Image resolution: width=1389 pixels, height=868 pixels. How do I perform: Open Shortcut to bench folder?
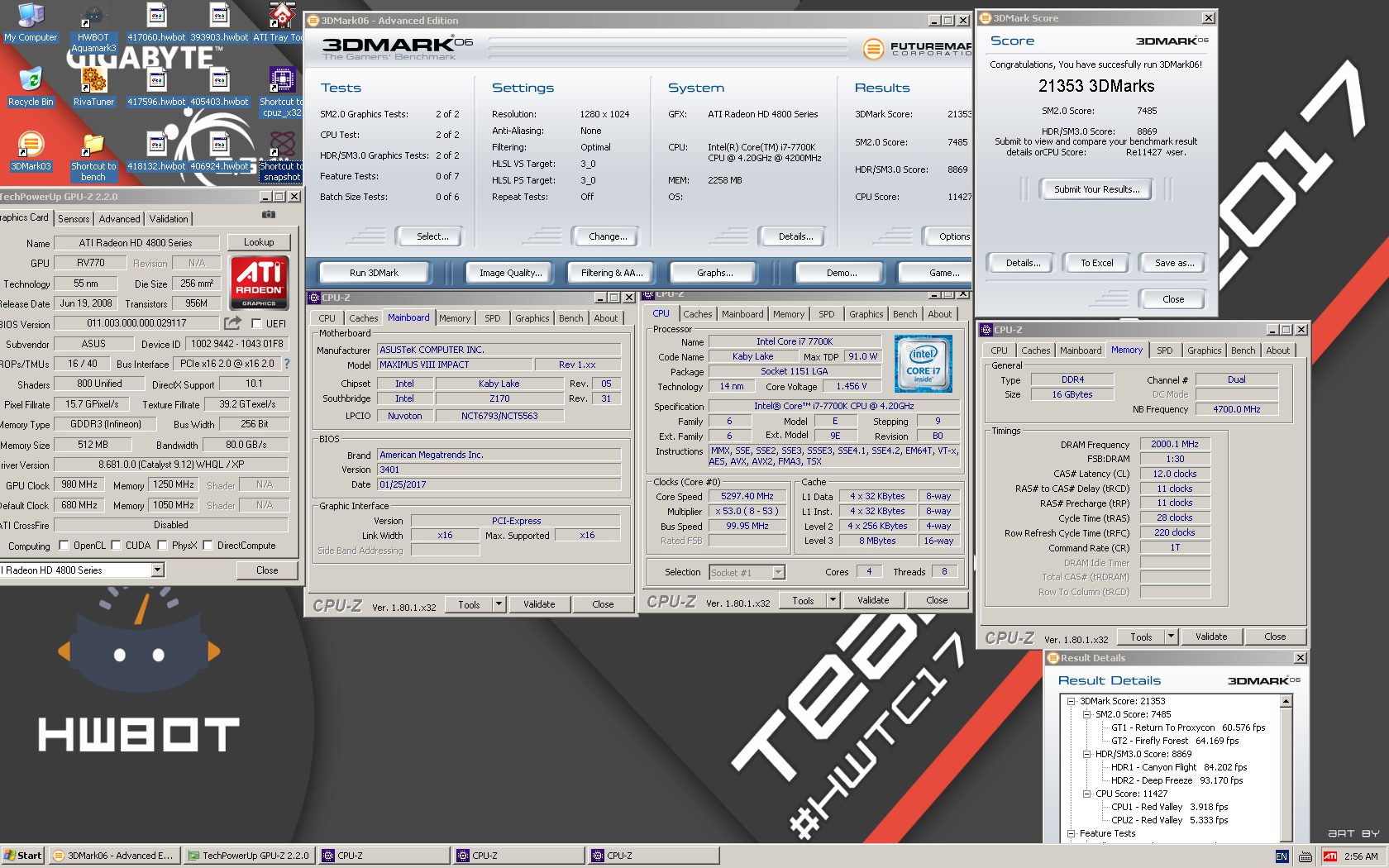coord(93,157)
